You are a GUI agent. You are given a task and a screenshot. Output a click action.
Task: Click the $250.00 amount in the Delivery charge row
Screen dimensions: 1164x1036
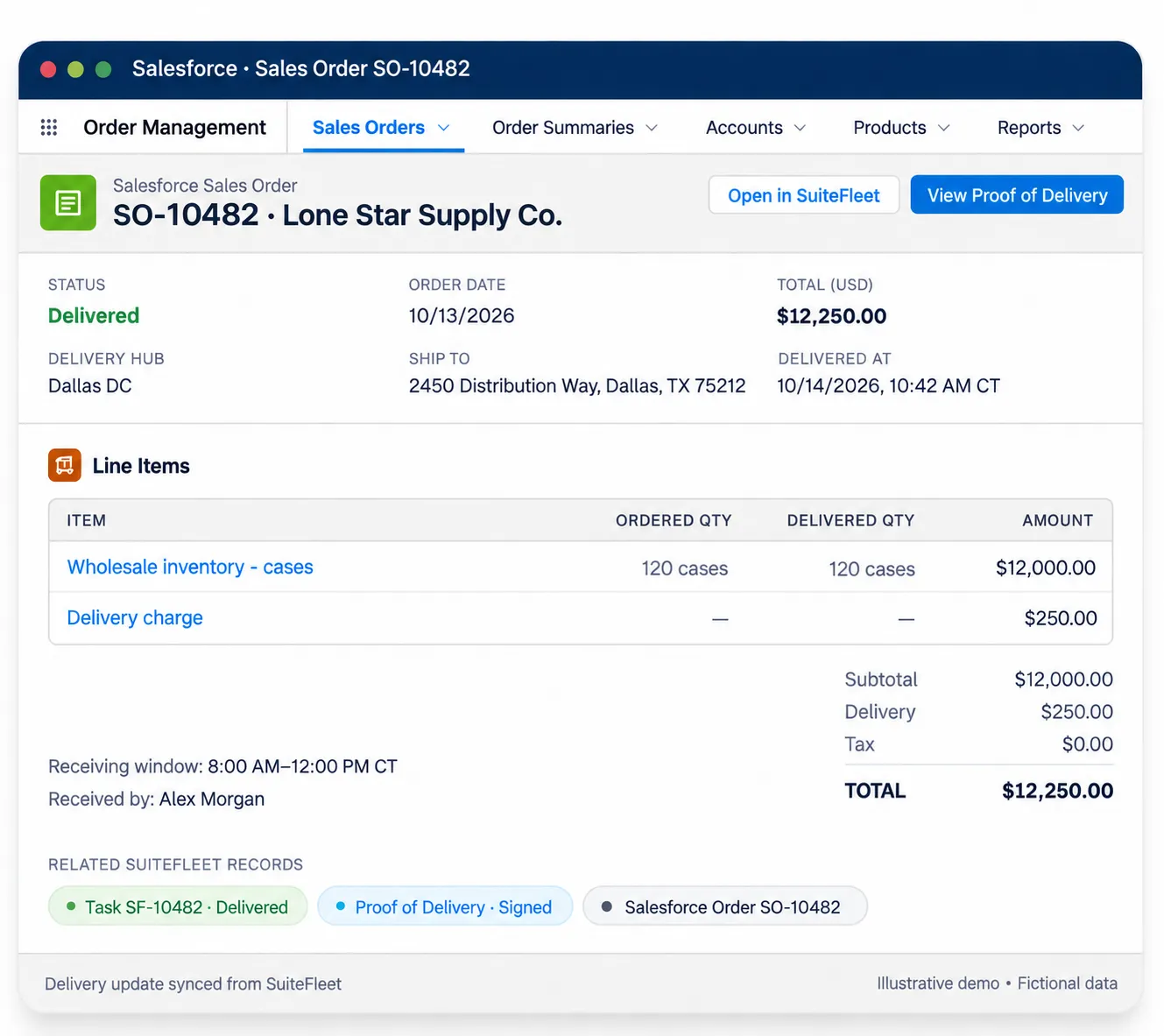click(x=1061, y=618)
